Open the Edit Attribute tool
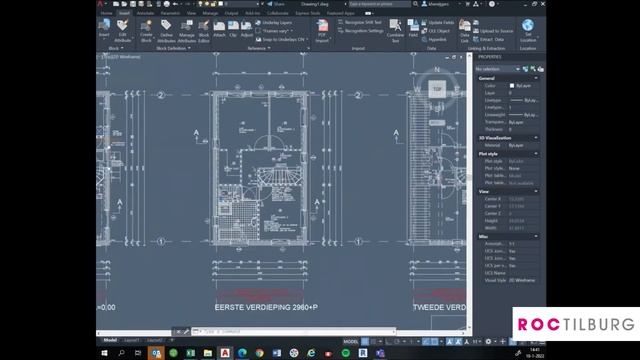The image size is (640, 360). 122,31
